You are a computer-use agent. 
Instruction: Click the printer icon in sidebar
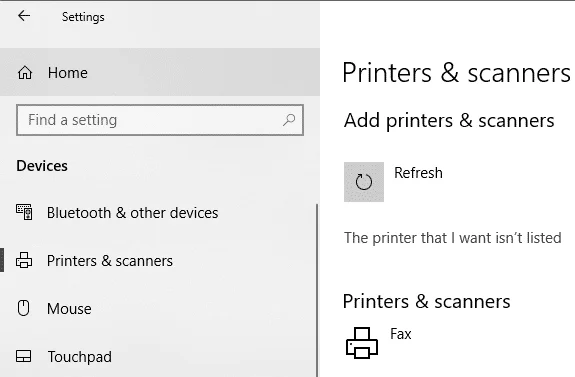coord(24,260)
